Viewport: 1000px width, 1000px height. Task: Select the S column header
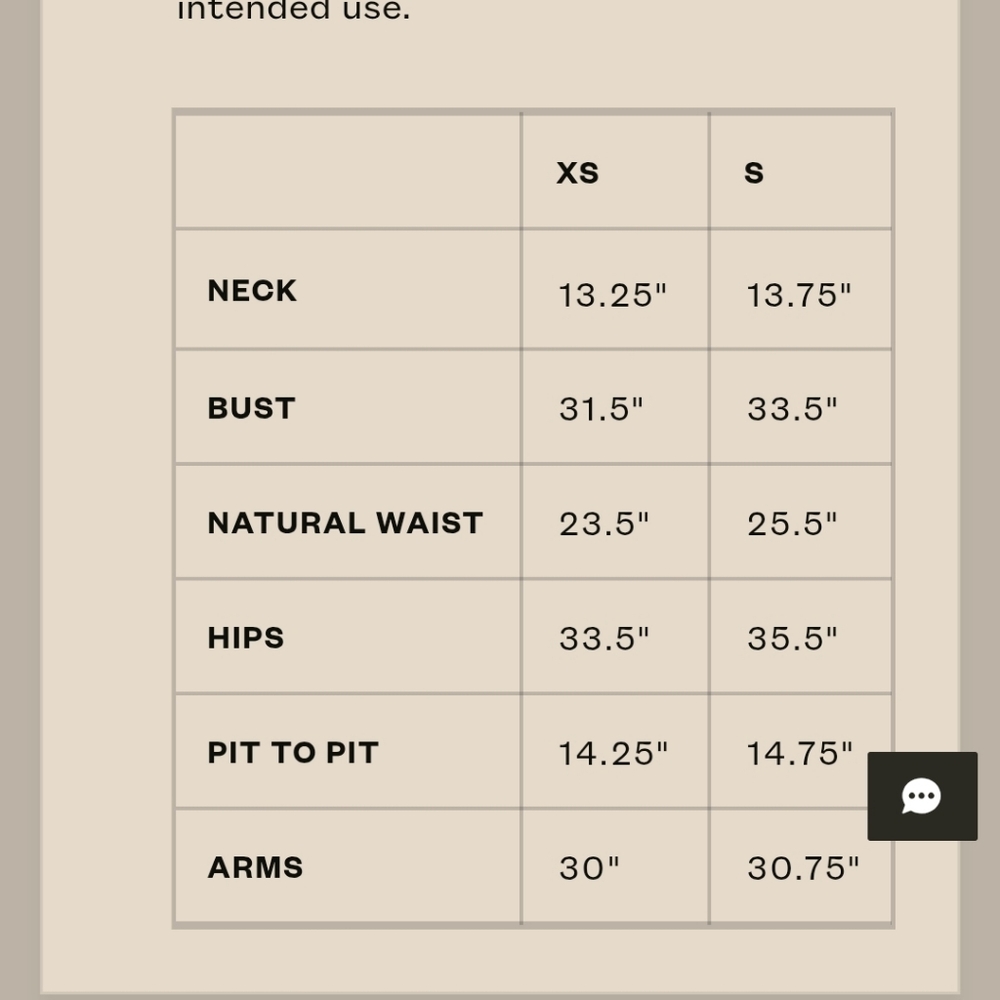point(754,173)
